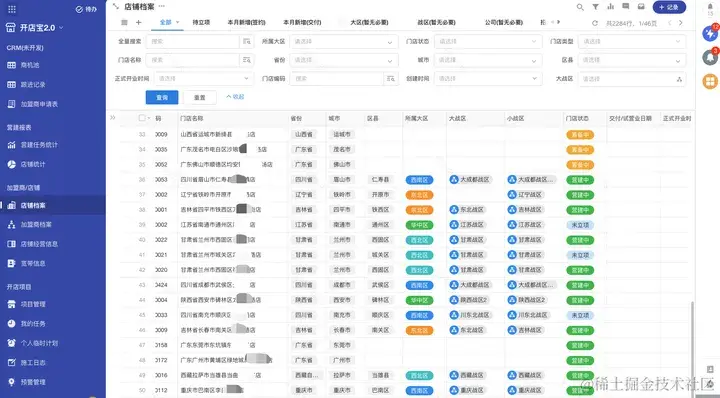Open the 创建时间 dropdown

click(x=488, y=78)
